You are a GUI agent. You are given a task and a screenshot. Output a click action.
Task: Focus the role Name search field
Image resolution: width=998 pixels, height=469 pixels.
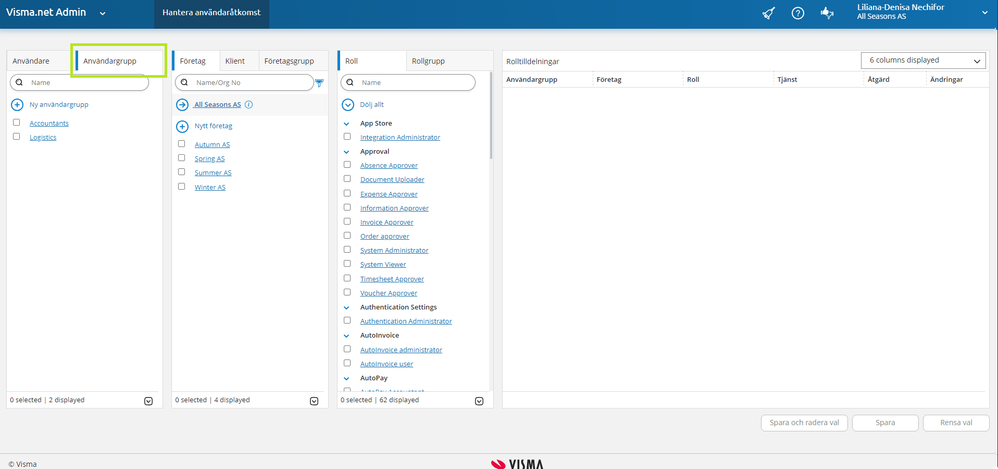point(408,83)
